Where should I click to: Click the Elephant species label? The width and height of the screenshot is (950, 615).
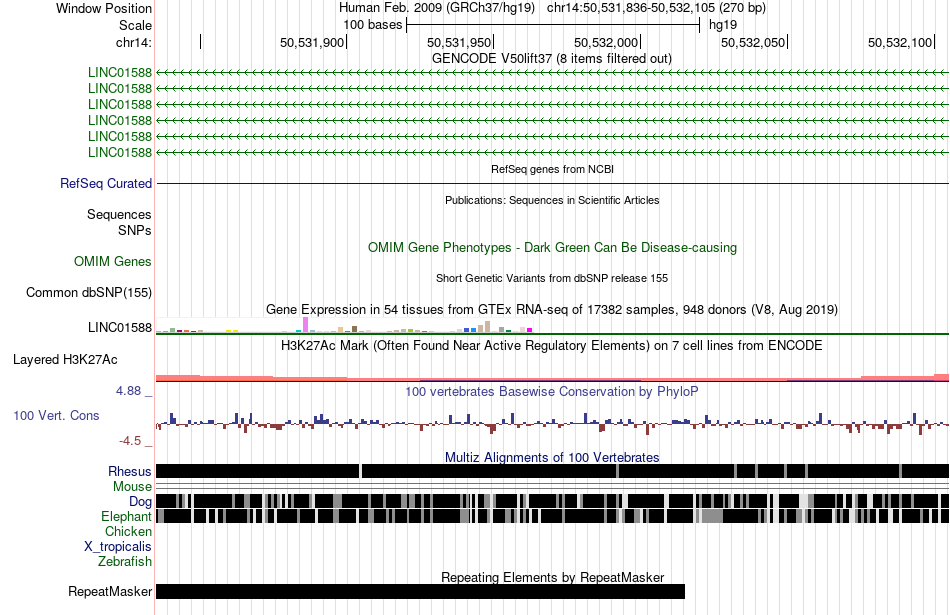(x=126, y=516)
